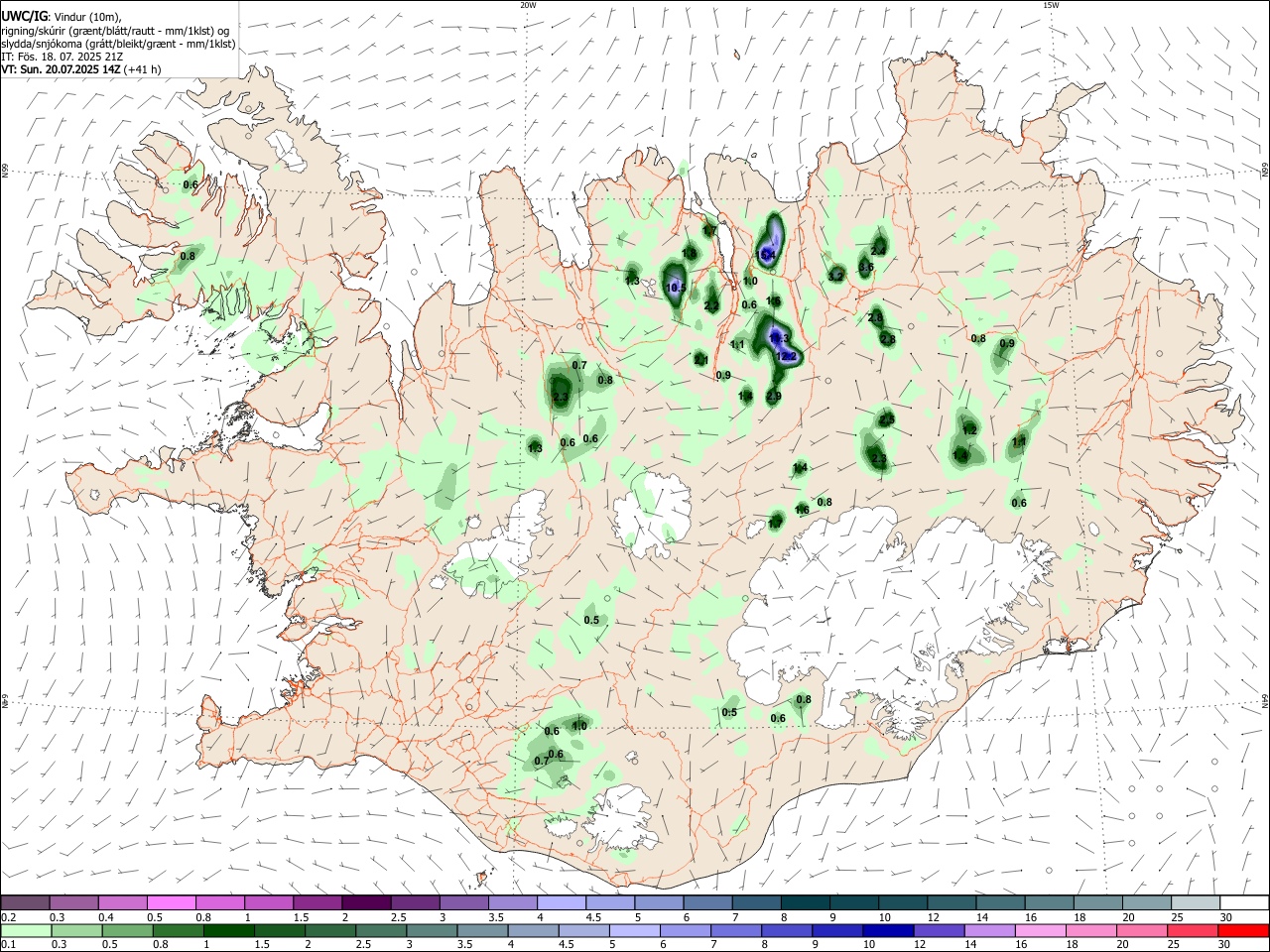Click the 'VT: Sun. 20.07.2025 14Z (+41 h)' line
This screenshot has width=1270, height=952.
tap(80, 69)
